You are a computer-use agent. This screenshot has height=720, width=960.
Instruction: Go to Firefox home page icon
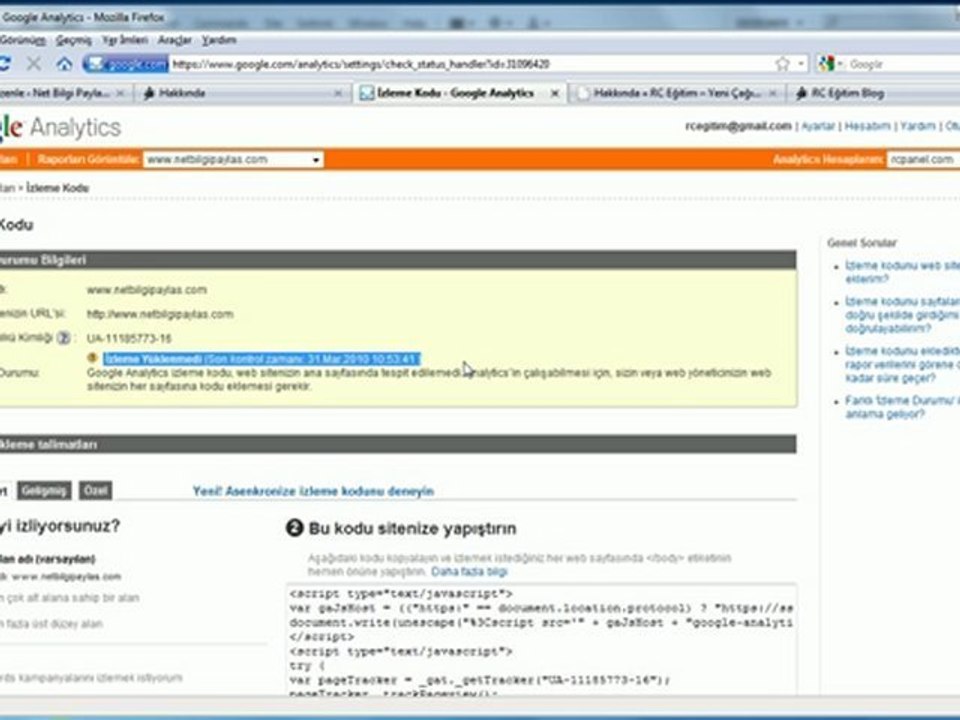point(64,64)
